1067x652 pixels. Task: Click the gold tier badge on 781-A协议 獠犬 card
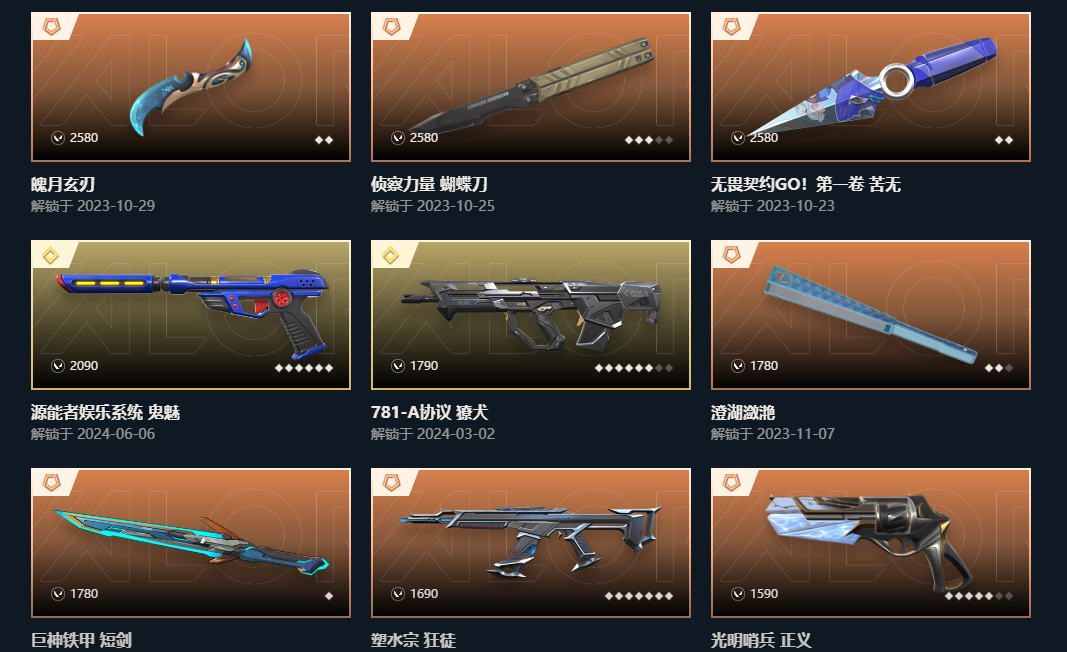pyautogui.click(x=391, y=256)
